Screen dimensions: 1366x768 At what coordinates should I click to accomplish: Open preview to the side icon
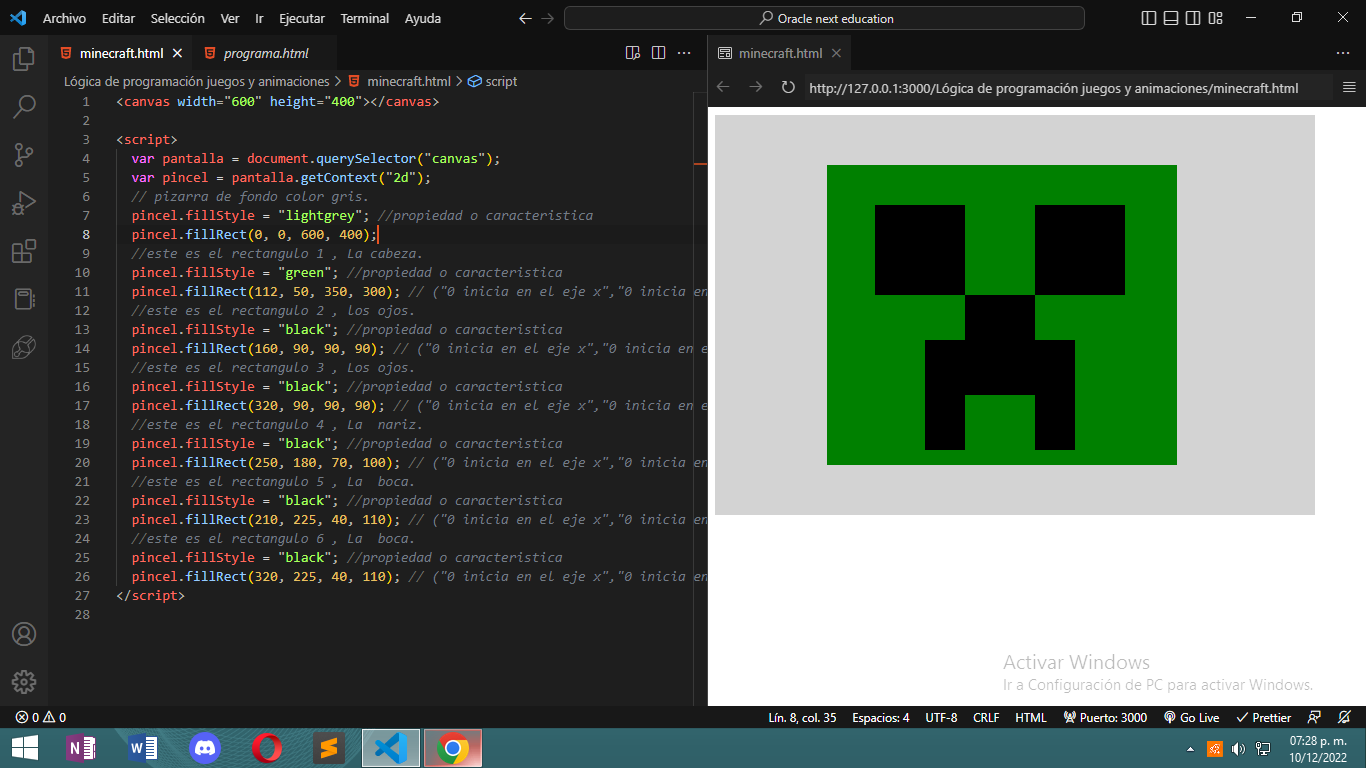tap(632, 53)
